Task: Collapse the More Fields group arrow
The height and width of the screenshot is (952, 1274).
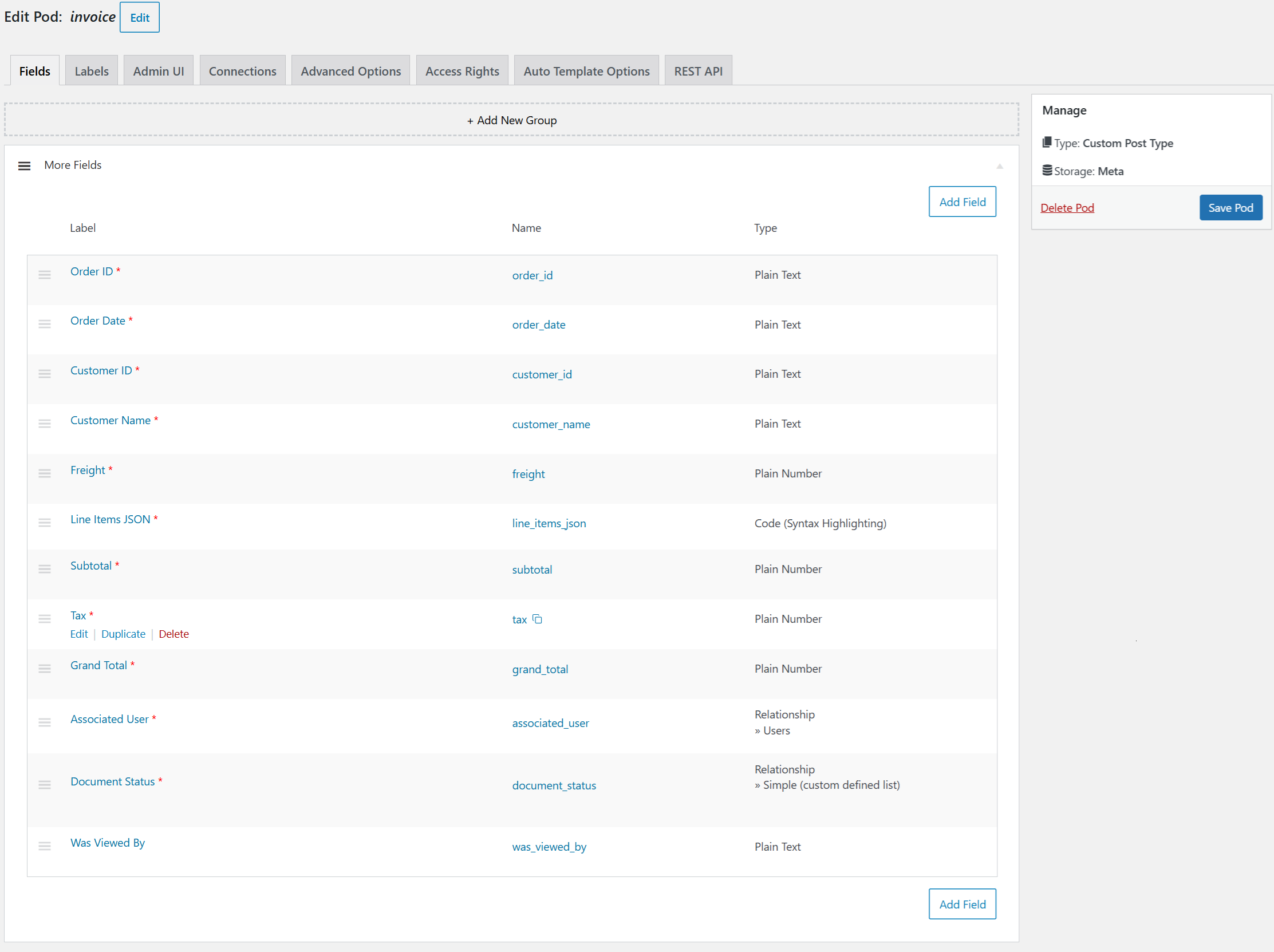Action: tap(999, 166)
